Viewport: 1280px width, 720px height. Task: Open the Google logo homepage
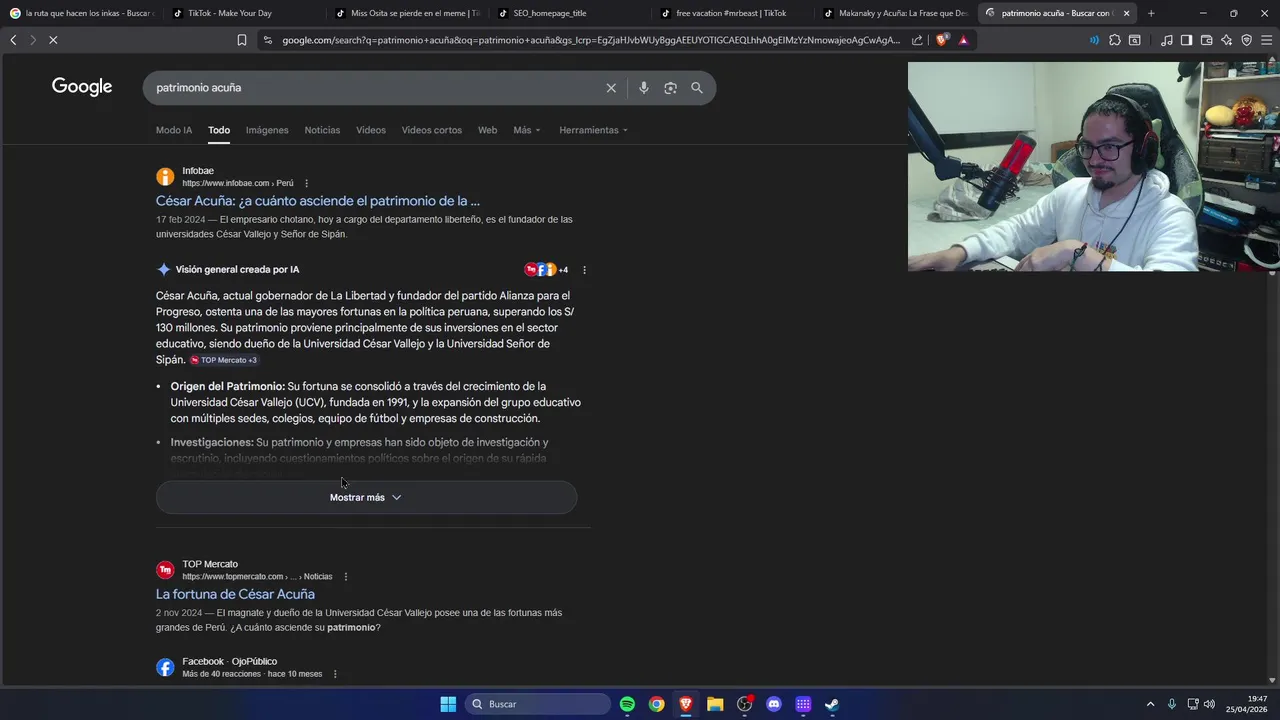82,87
